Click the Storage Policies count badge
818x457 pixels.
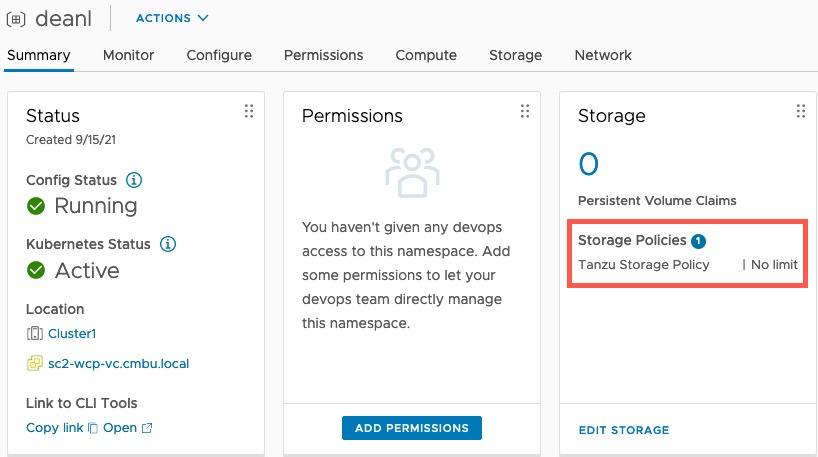[698, 241]
